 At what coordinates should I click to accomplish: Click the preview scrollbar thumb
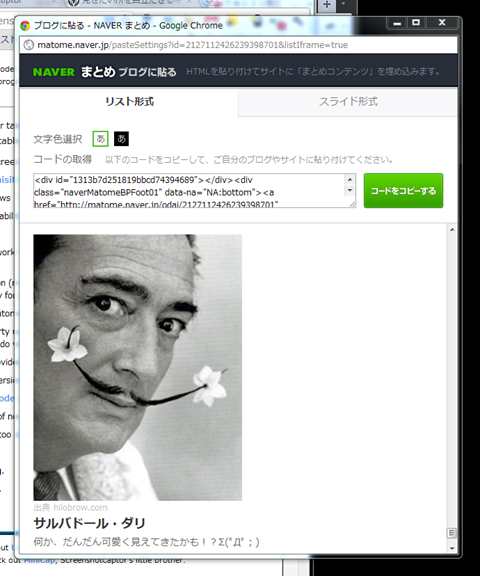pos(452,533)
